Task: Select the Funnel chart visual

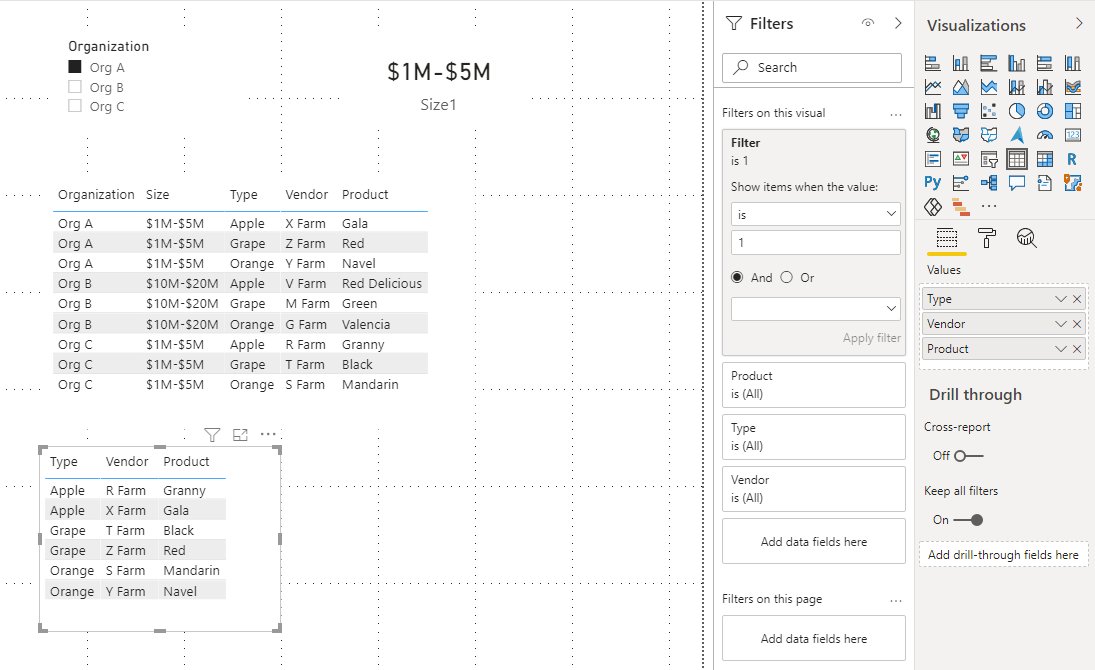Action: pyautogui.click(x=961, y=111)
